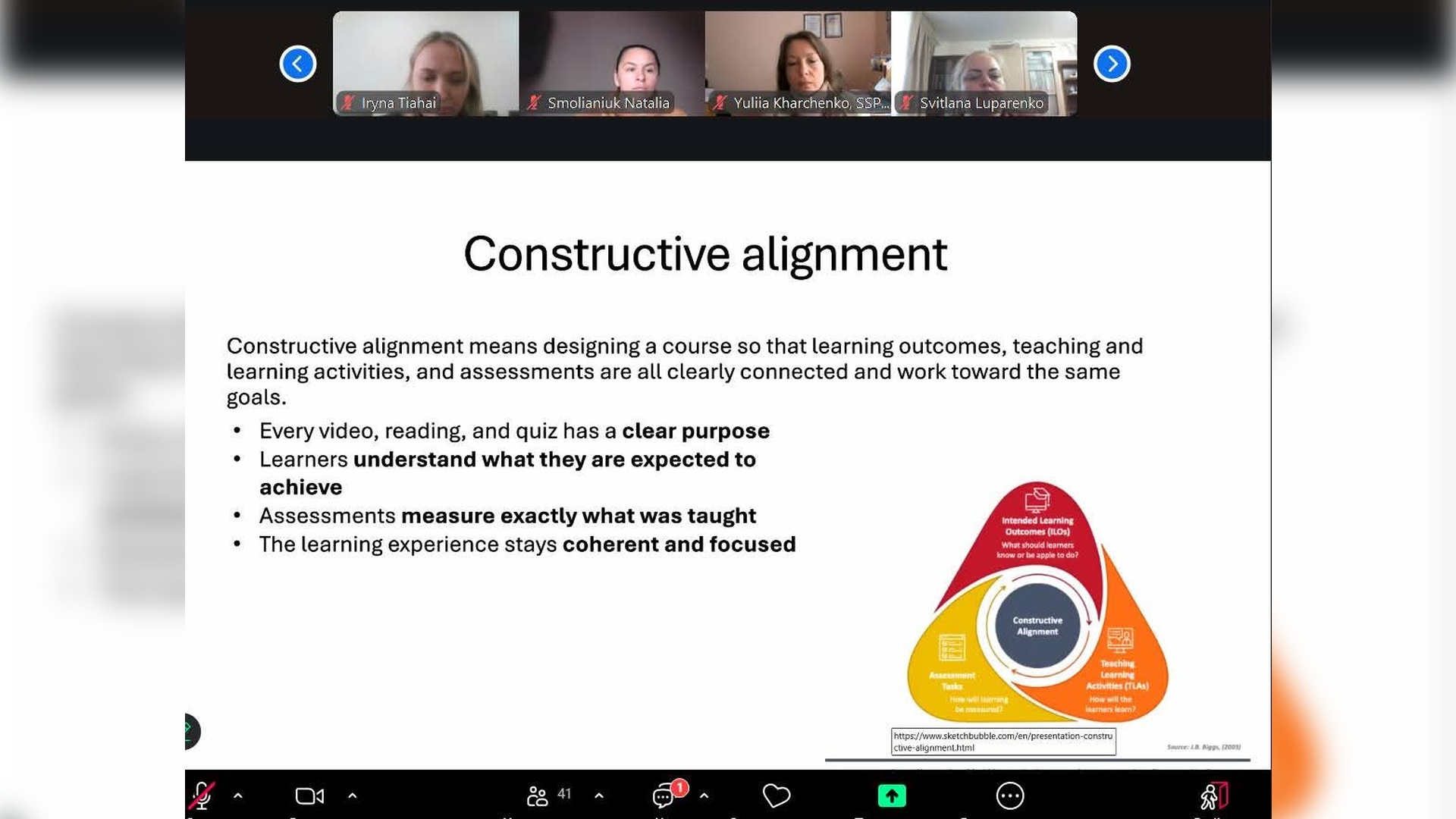Click the leave meeting icon

click(1213, 795)
